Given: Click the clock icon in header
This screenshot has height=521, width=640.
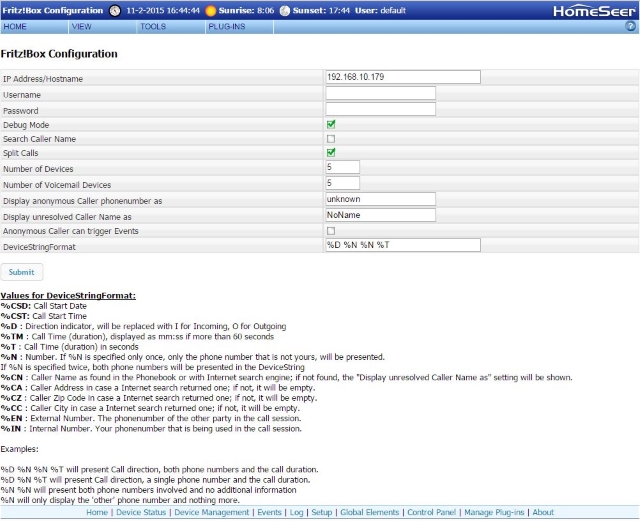Looking at the screenshot, I should (115, 11).
